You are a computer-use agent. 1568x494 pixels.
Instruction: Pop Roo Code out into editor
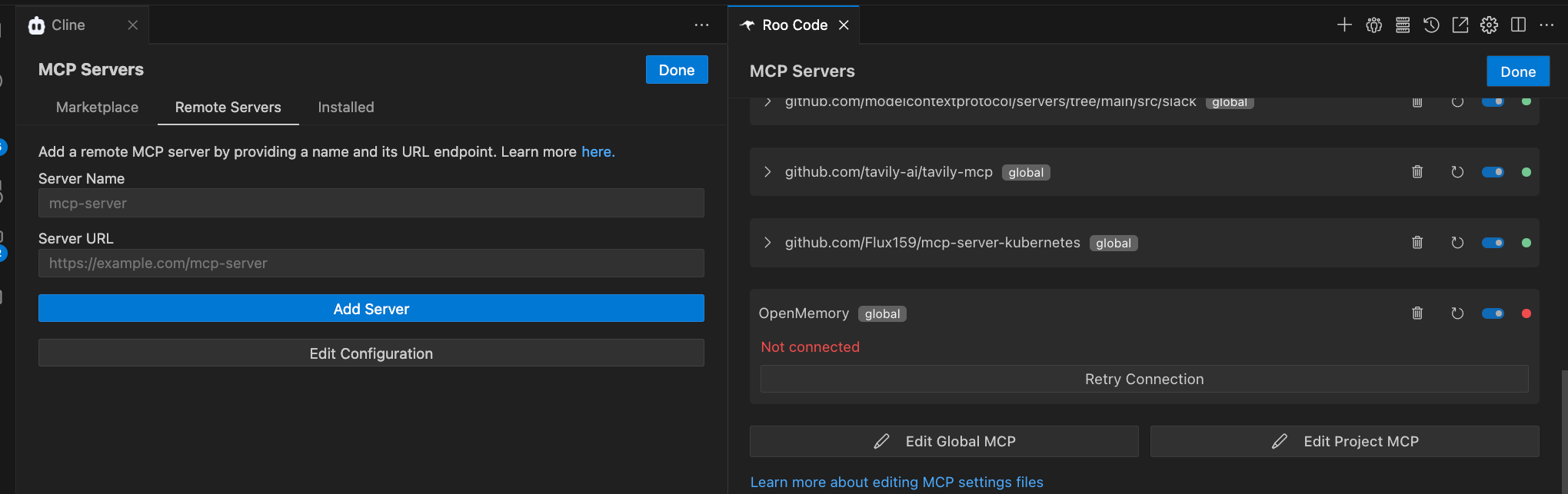1460,25
